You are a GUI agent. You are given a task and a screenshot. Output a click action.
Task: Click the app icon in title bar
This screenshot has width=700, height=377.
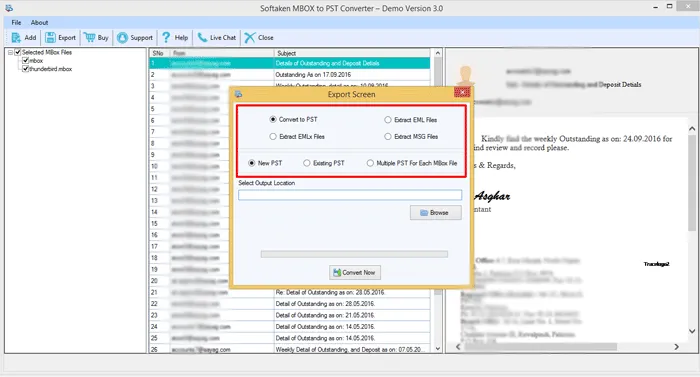click(x=9, y=8)
